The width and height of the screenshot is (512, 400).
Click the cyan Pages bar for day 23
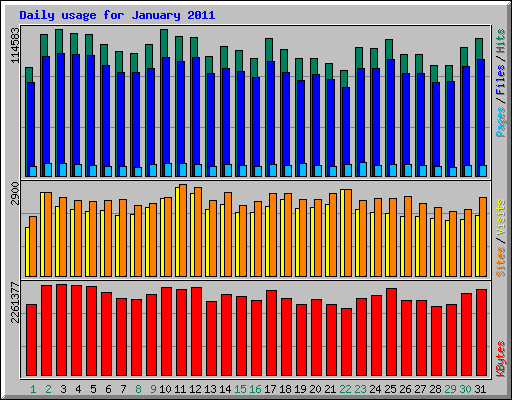tap(363, 169)
